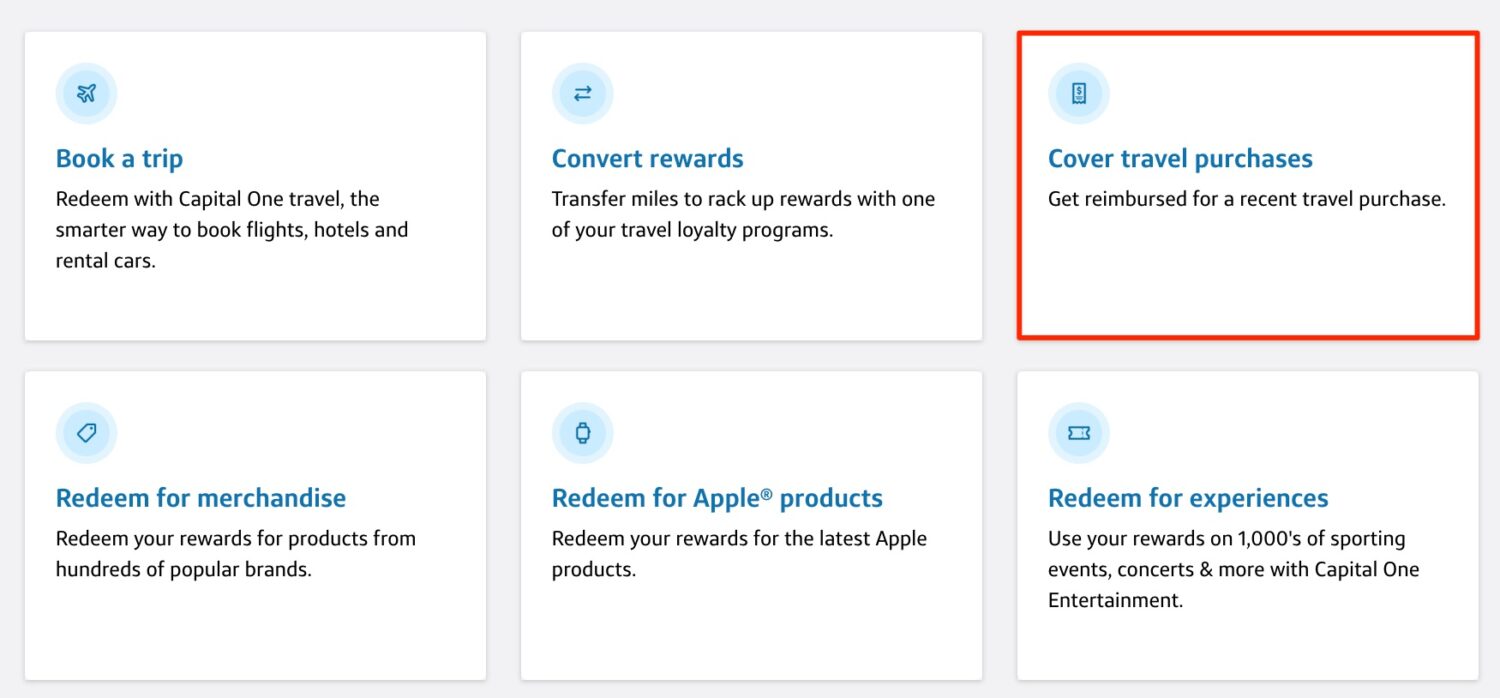1500x698 pixels.
Task: Select the price tag icon above Redeem for merchandise
Action: [x=86, y=433]
